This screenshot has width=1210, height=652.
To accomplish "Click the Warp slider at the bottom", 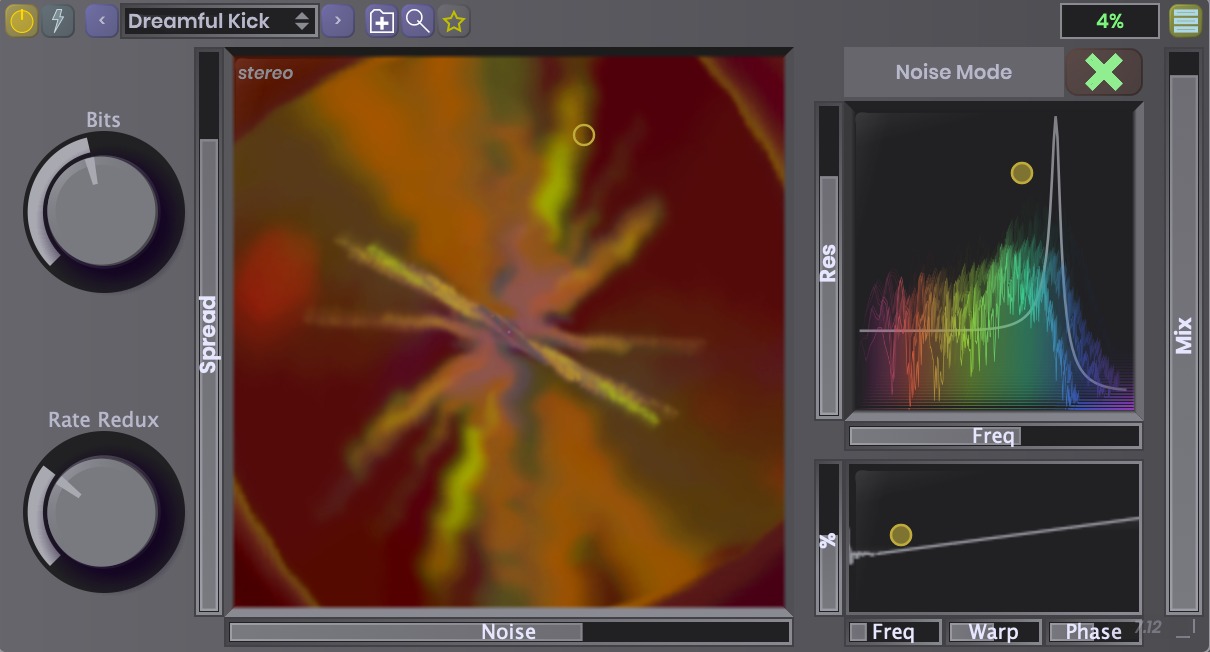I will (x=993, y=632).
